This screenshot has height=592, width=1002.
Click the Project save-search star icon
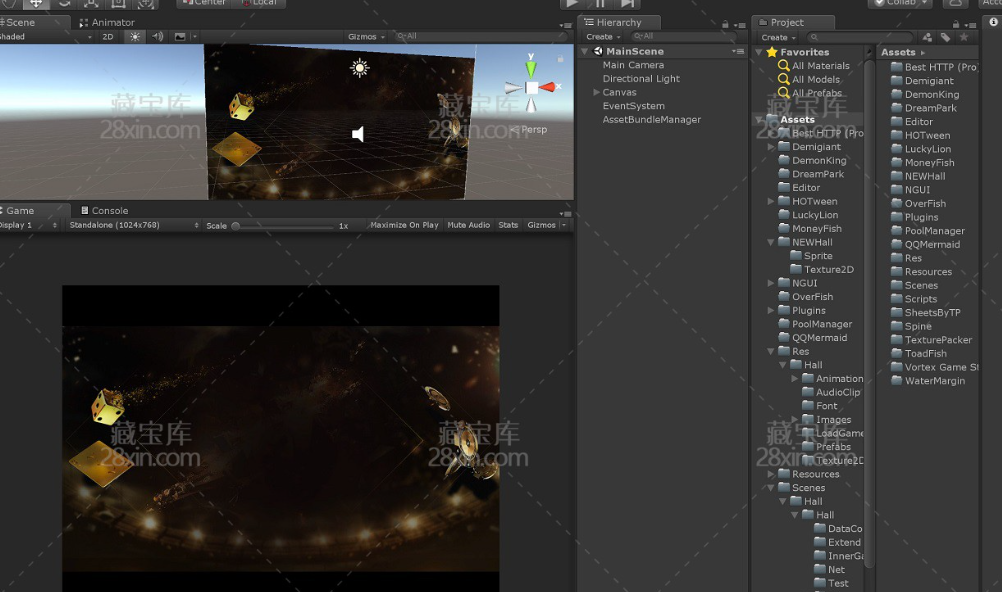click(x=964, y=37)
